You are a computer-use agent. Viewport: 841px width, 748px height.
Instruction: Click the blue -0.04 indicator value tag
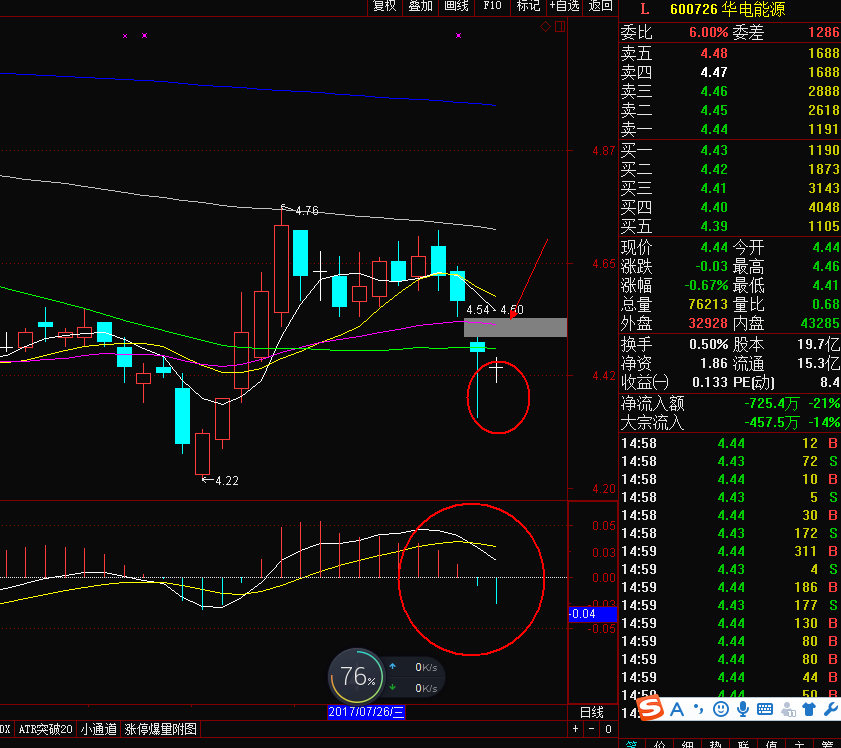pyautogui.click(x=593, y=614)
